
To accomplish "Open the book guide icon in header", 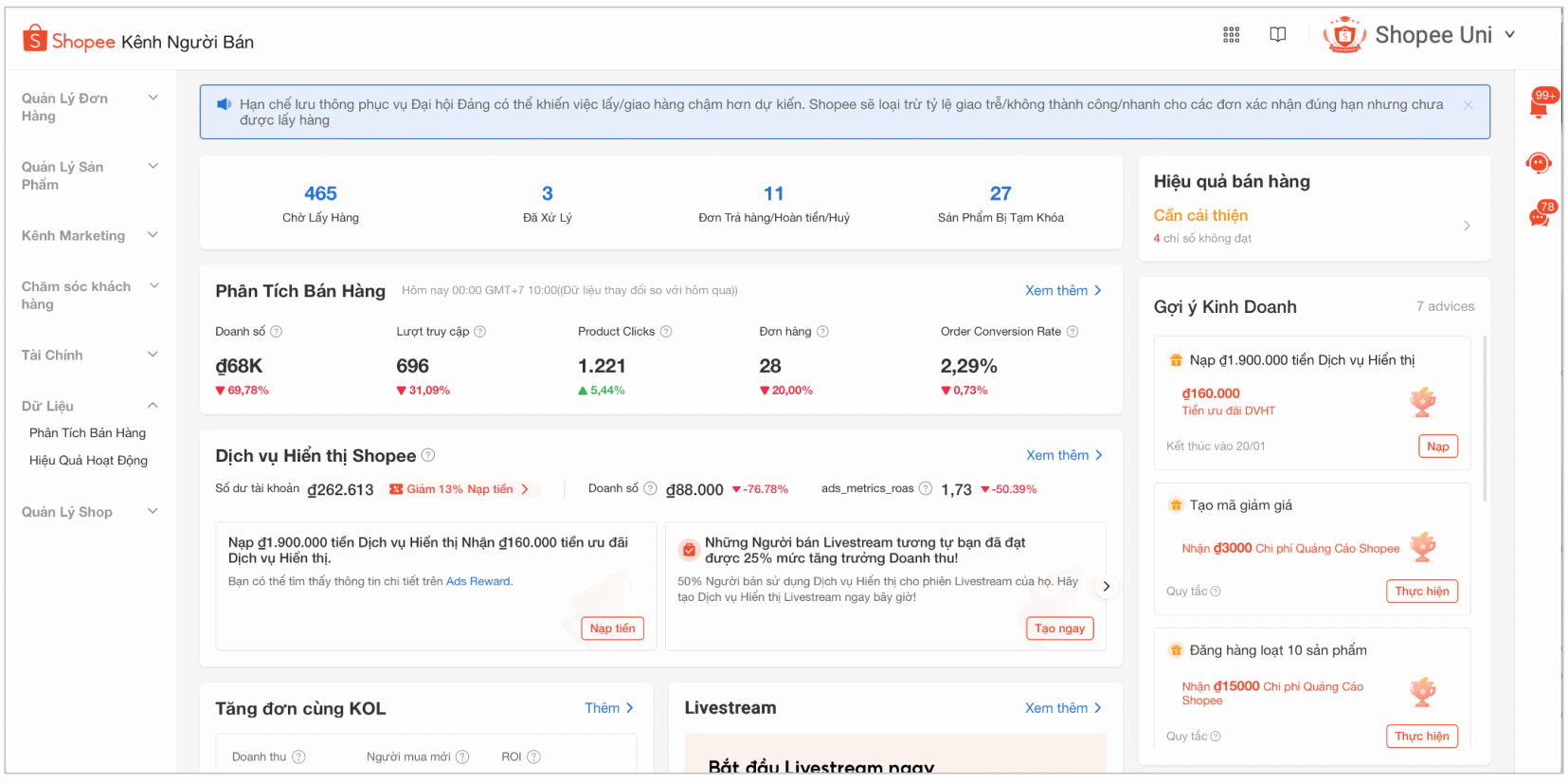I will coord(1277,35).
